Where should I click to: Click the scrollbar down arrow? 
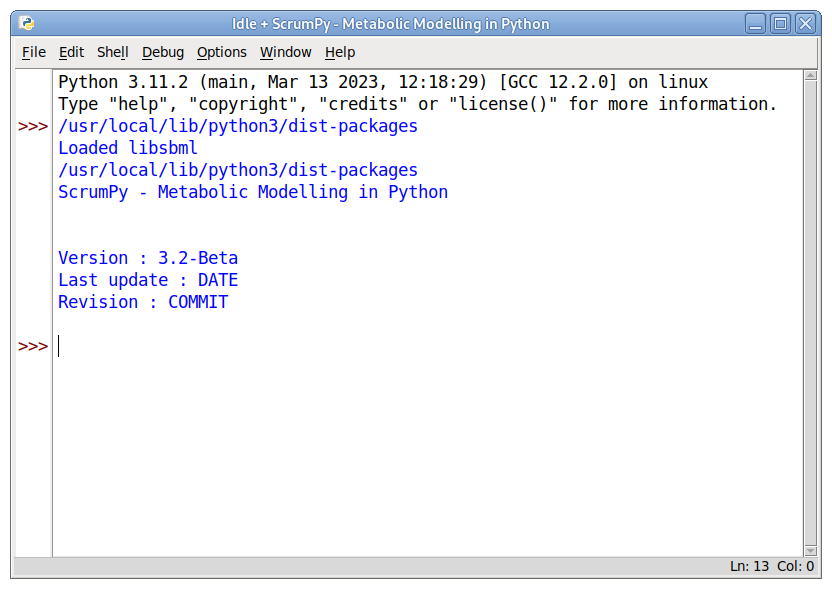click(810, 549)
